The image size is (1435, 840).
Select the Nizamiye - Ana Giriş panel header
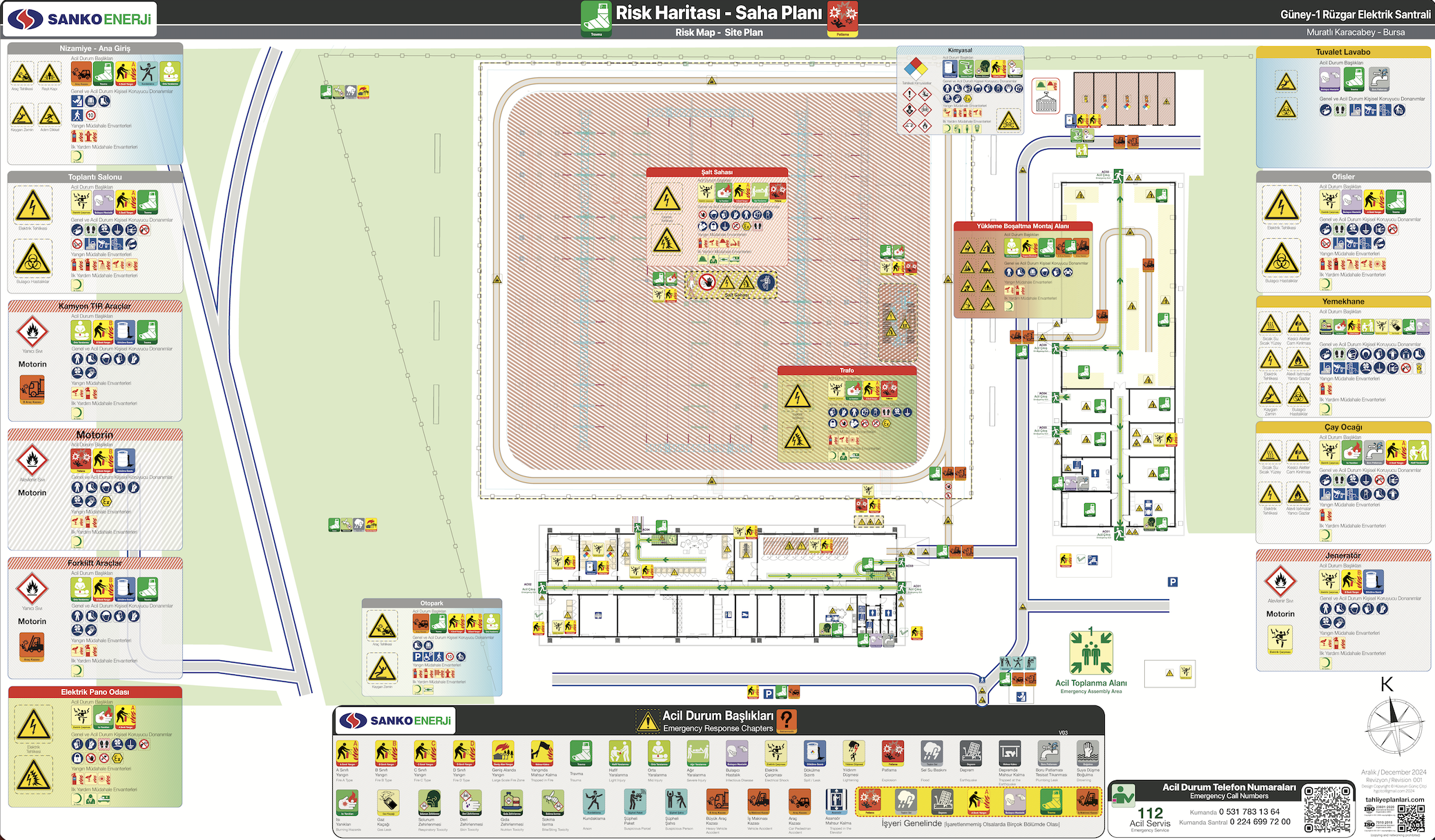(95, 48)
